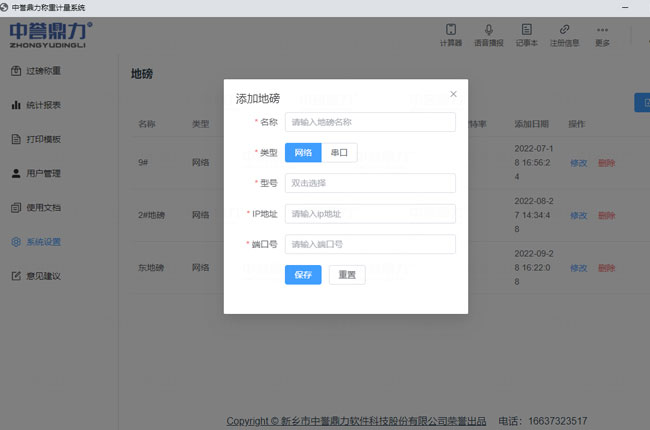Click into the 端口号 field

pos(370,244)
